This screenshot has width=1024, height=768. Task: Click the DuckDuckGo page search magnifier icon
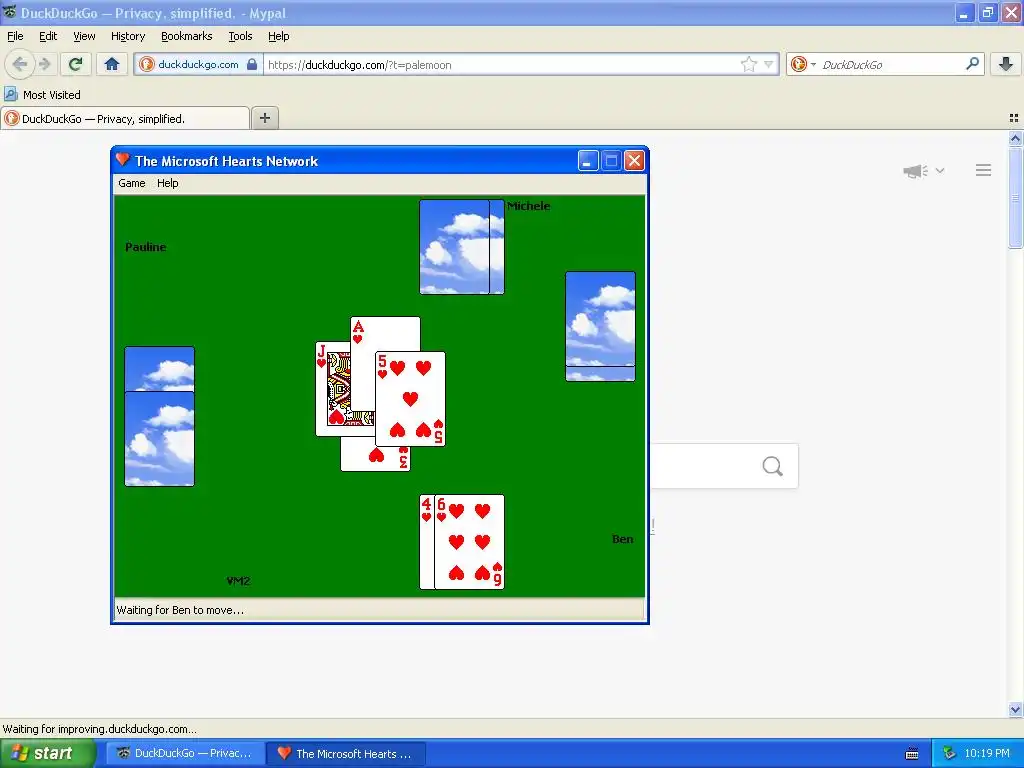[773, 466]
